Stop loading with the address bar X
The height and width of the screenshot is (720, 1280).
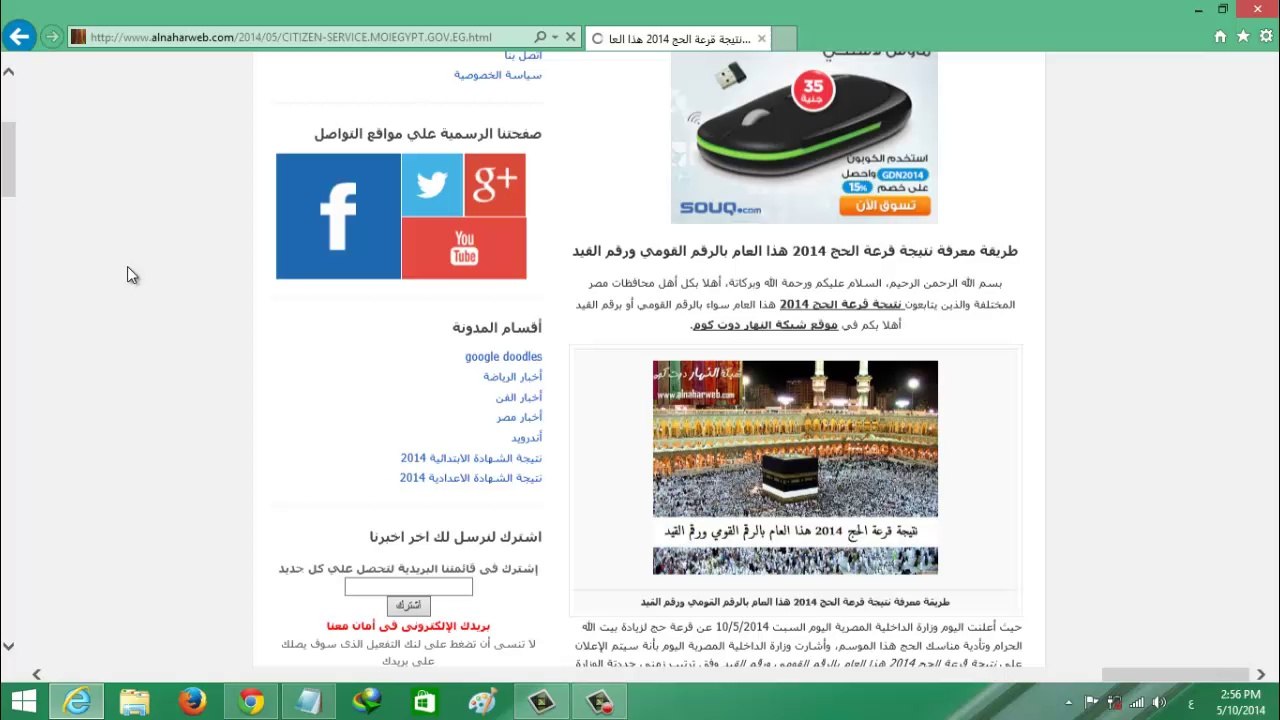pyautogui.click(x=570, y=37)
